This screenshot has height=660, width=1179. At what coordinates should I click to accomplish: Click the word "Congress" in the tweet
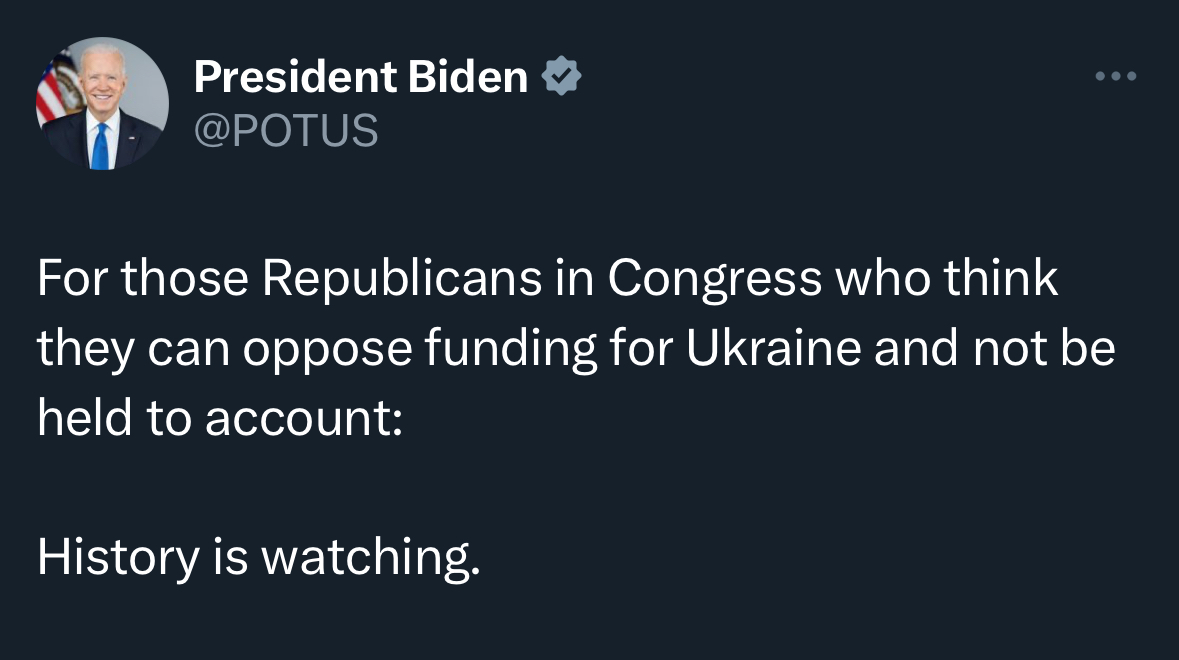[715, 279]
